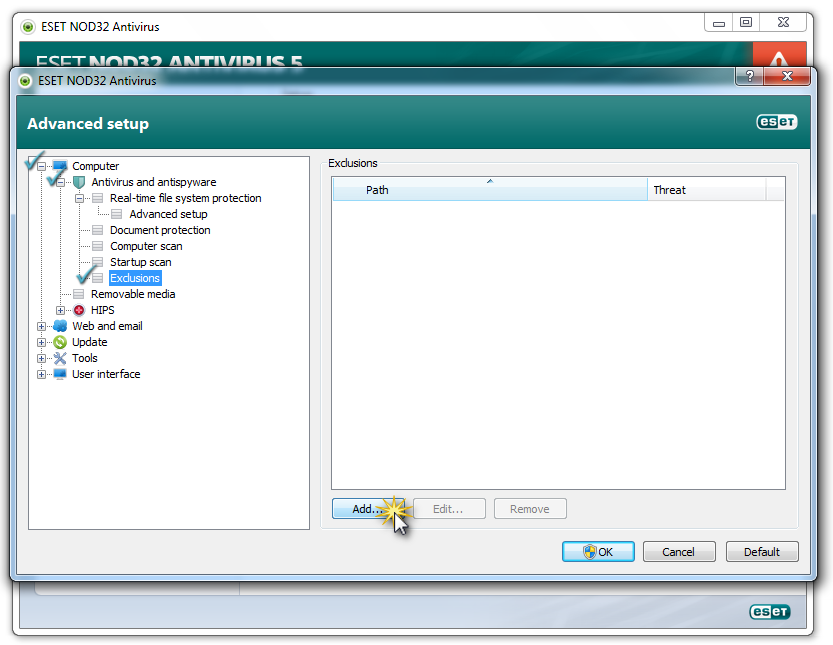Select Web and email label

point(107,326)
